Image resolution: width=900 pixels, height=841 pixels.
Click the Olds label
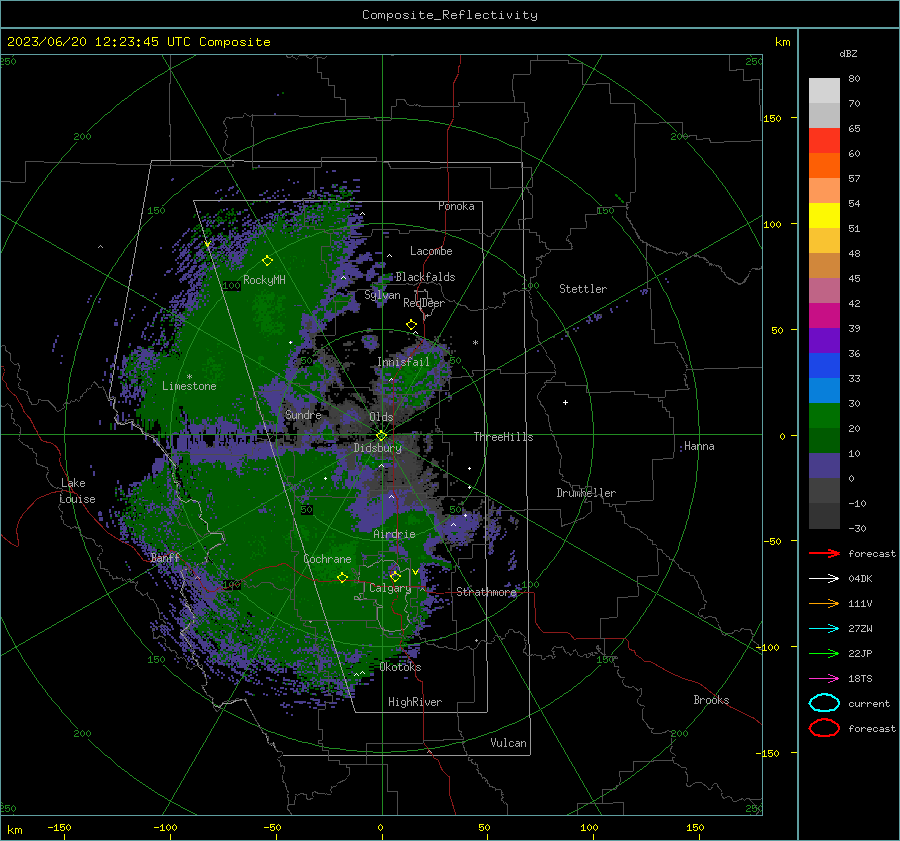coord(381,417)
